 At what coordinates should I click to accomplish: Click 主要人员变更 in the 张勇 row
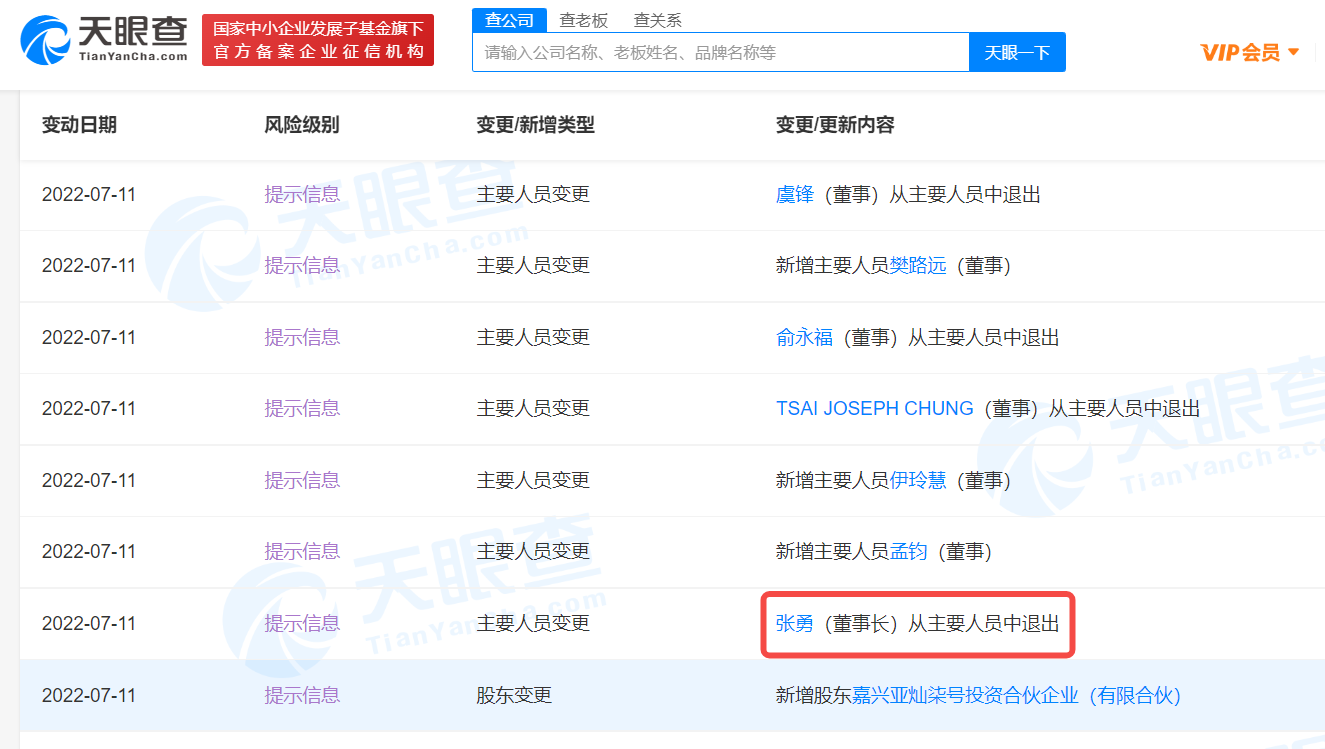533,624
